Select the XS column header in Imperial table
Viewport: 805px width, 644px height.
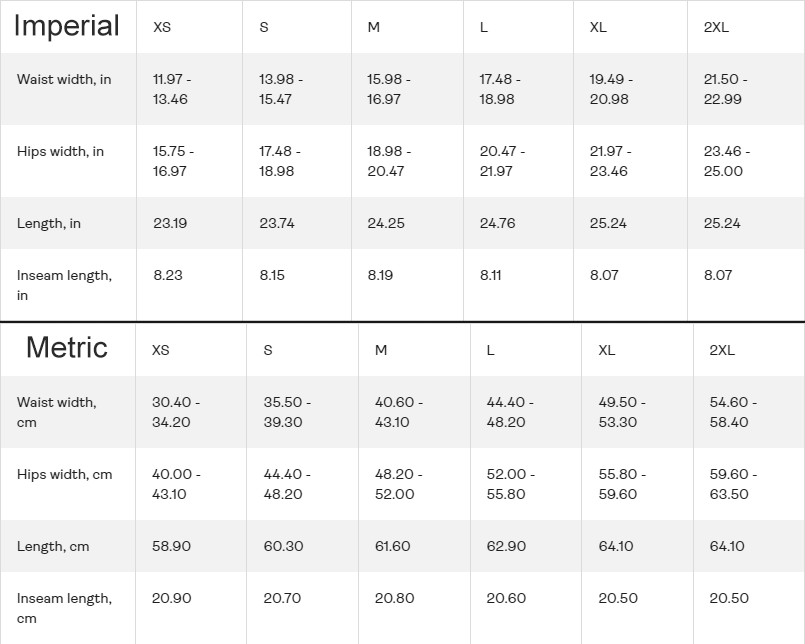(x=162, y=27)
